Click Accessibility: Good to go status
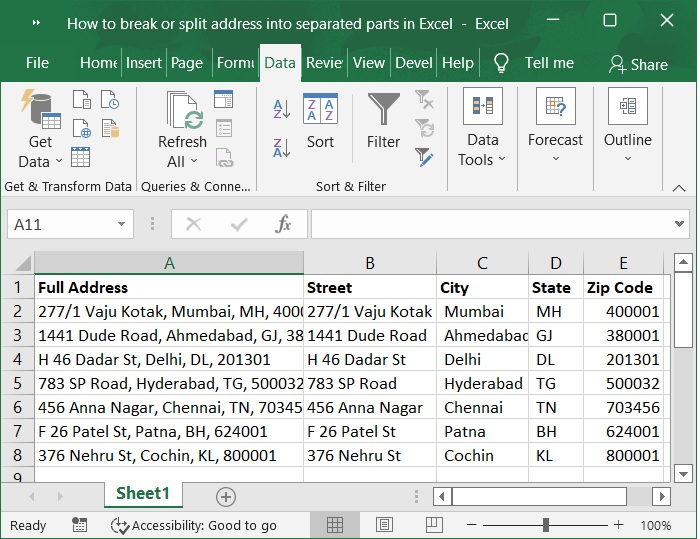The height and width of the screenshot is (539, 700). coord(195,525)
